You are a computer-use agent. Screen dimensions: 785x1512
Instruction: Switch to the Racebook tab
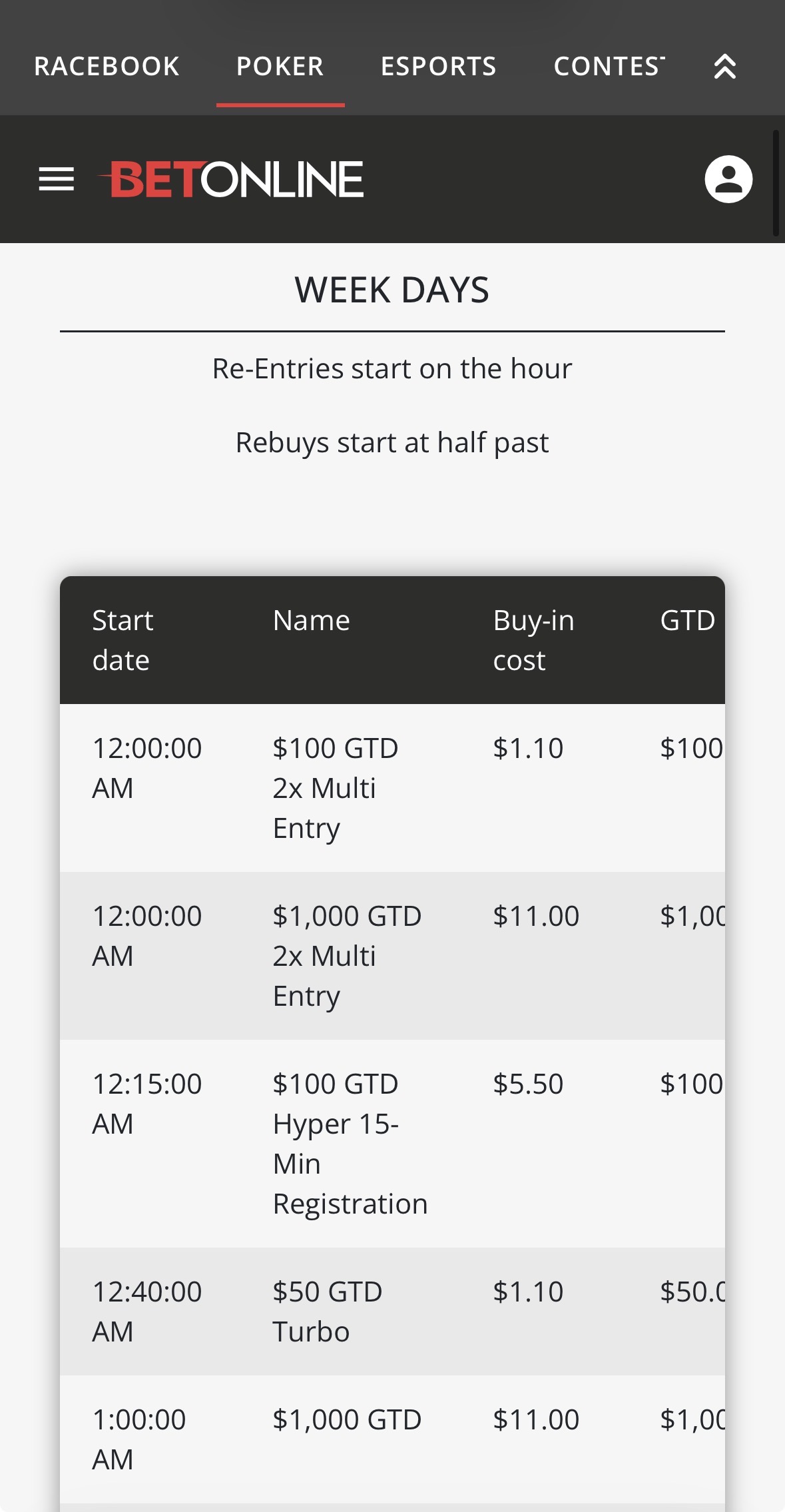tap(107, 67)
